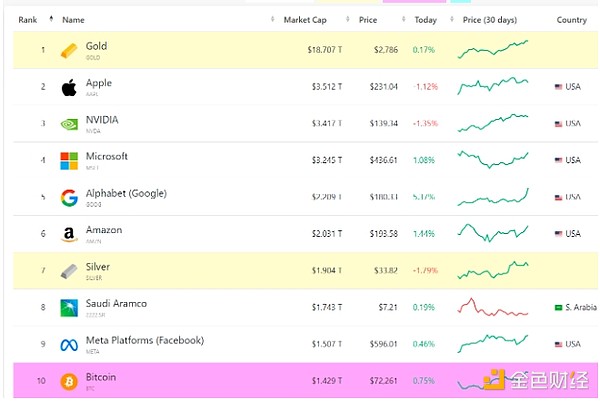Sort table by Market Cap header

(x=304, y=20)
